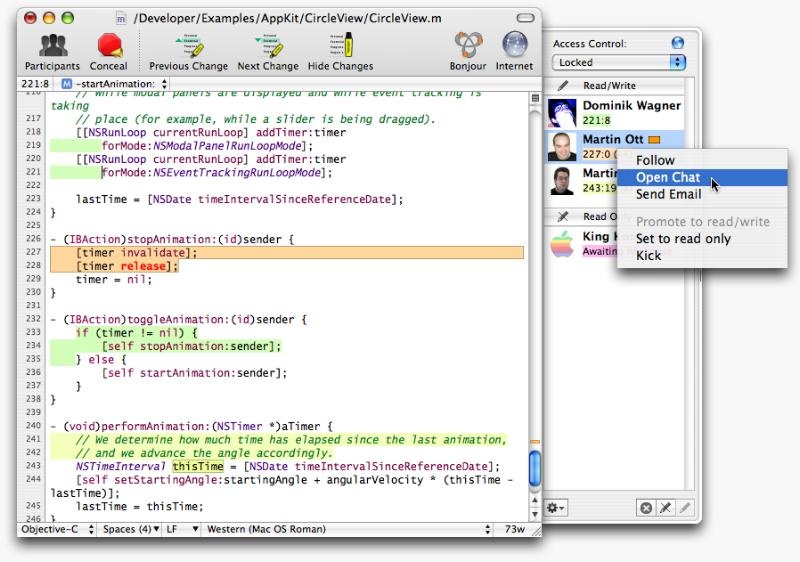Viewport: 800px width, 562px height.
Task: Go to Next Change
Action: point(267,46)
